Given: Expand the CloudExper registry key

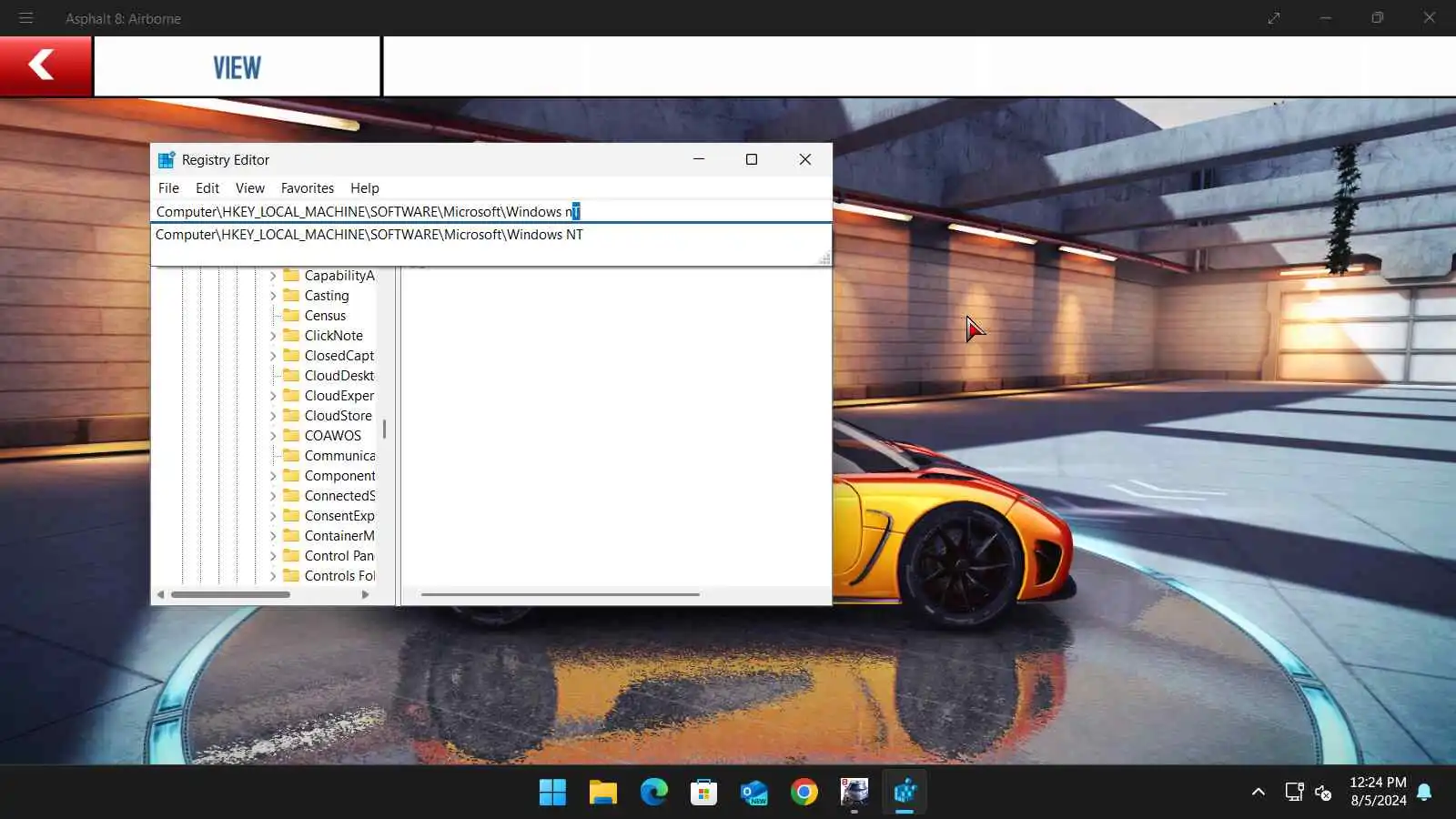Looking at the screenshot, I should tap(272, 396).
